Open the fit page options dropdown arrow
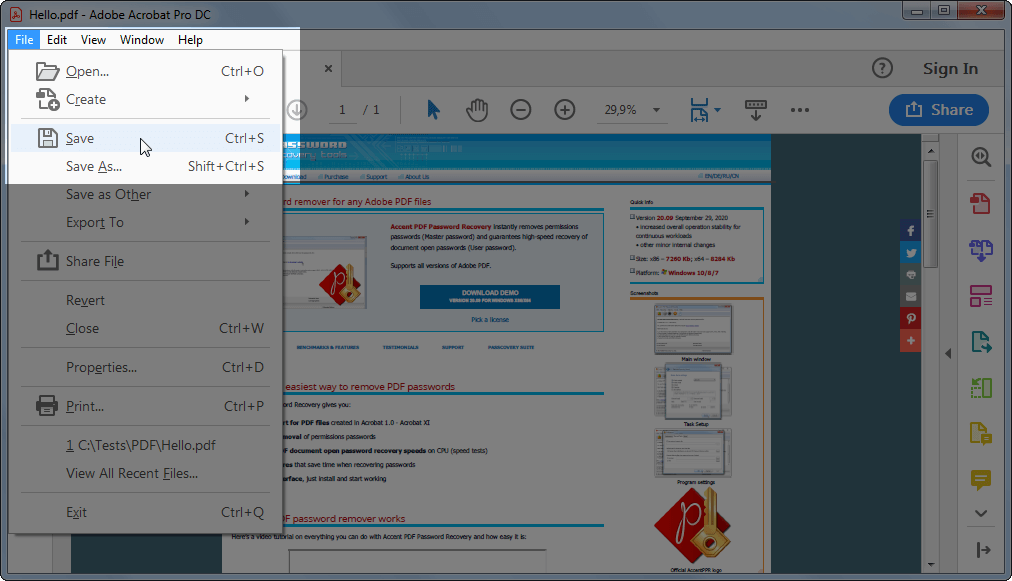 tap(717, 110)
